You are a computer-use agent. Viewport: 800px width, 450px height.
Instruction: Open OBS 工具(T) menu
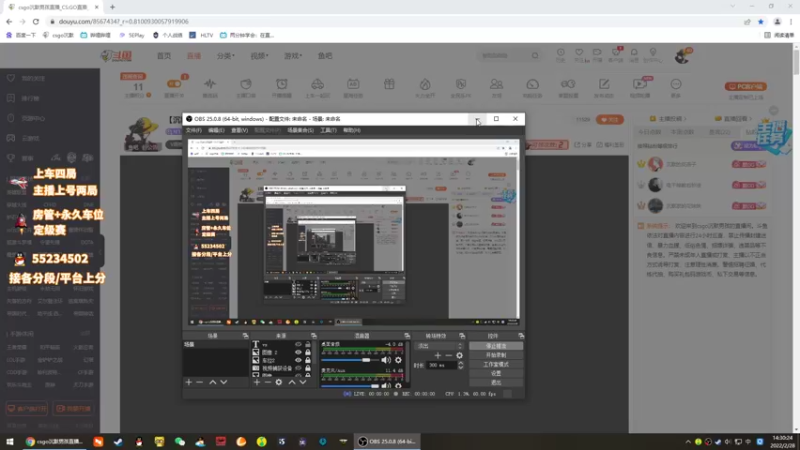point(328,130)
